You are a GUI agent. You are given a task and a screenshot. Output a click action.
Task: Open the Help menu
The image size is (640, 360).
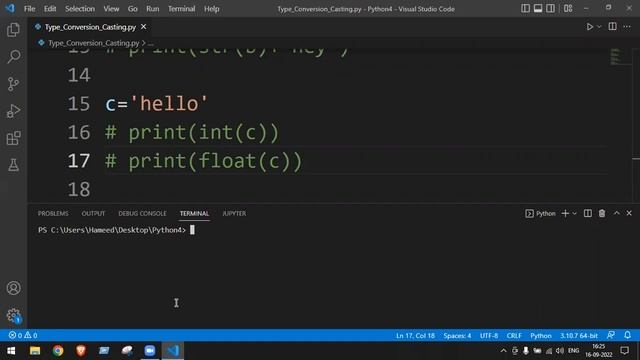[x=211, y=9]
